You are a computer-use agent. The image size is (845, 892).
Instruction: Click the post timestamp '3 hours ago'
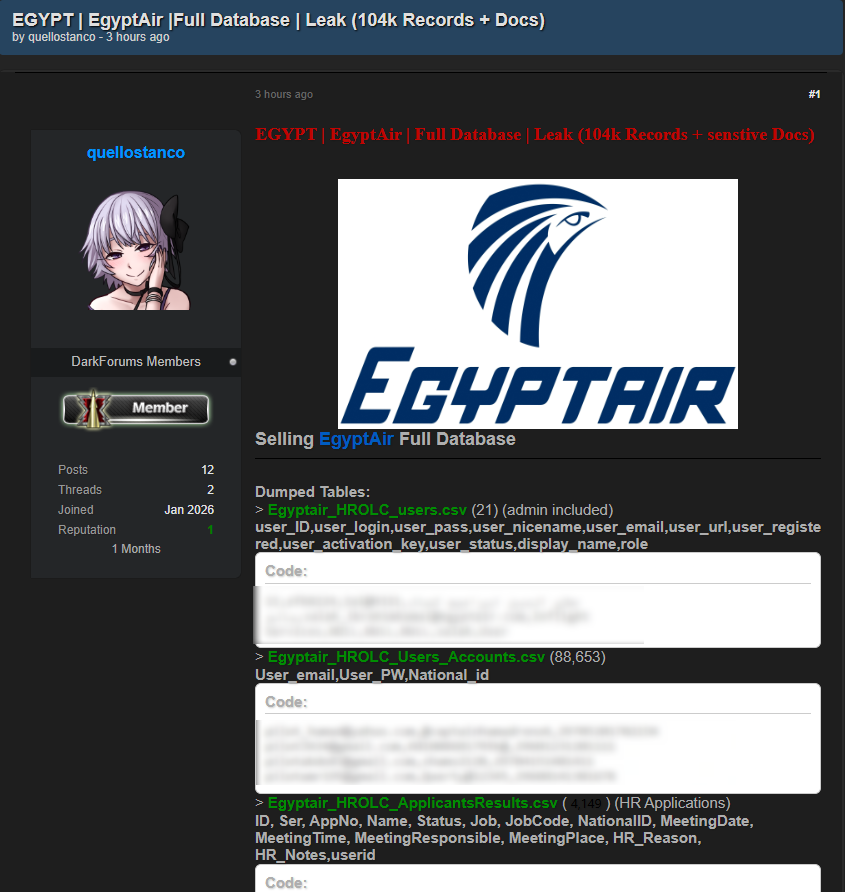pyautogui.click(x=283, y=94)
